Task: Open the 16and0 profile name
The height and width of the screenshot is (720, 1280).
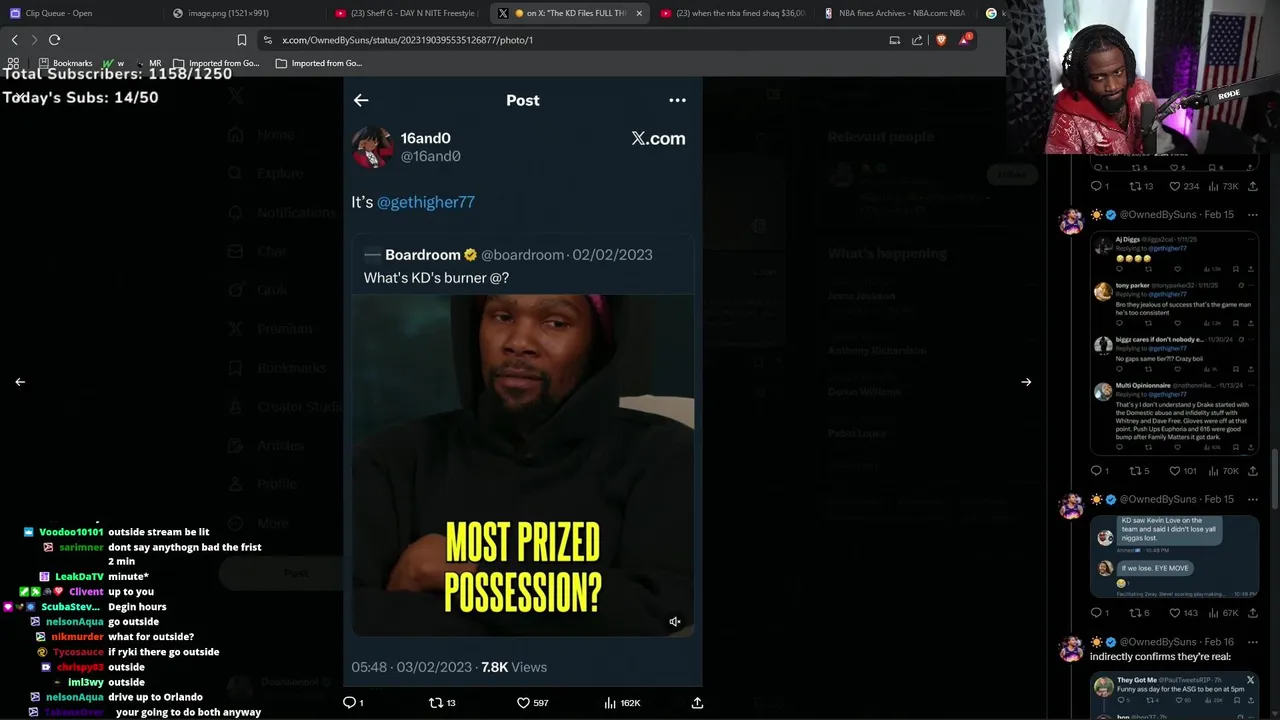Action: click(x=425, y=138)
